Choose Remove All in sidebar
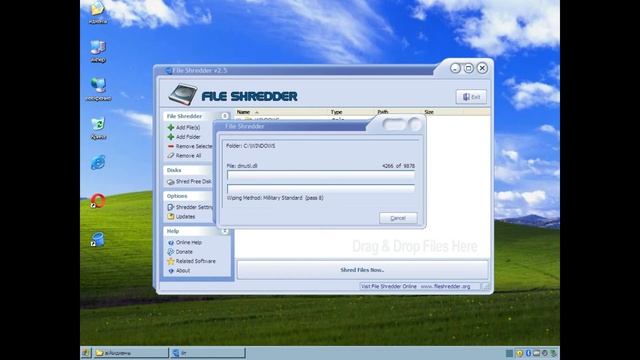The height and width of the screenshot is (360, 640). (x=188, y=156)
